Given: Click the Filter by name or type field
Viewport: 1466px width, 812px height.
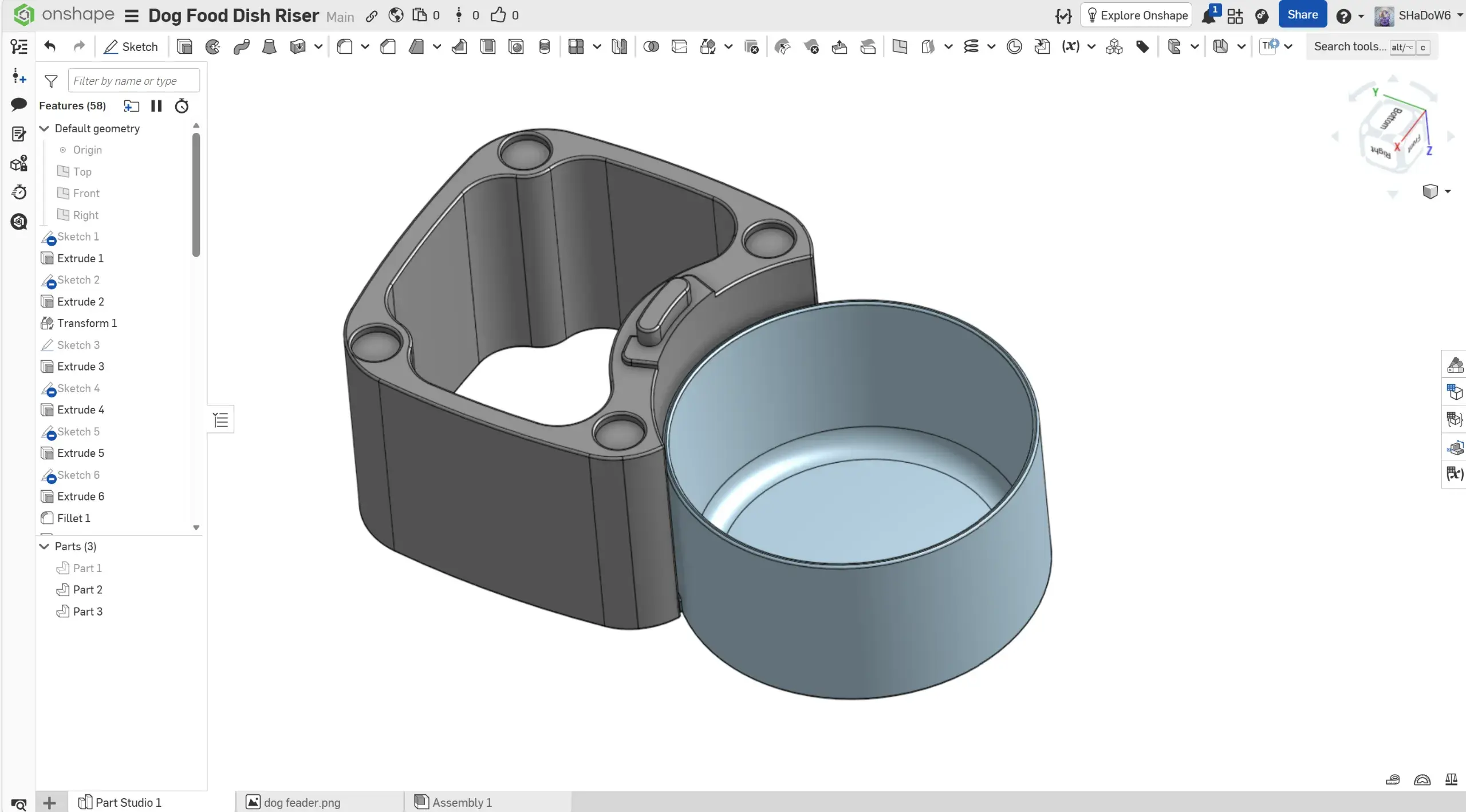Looking at the screenshot, I should [x=134, y=81].
